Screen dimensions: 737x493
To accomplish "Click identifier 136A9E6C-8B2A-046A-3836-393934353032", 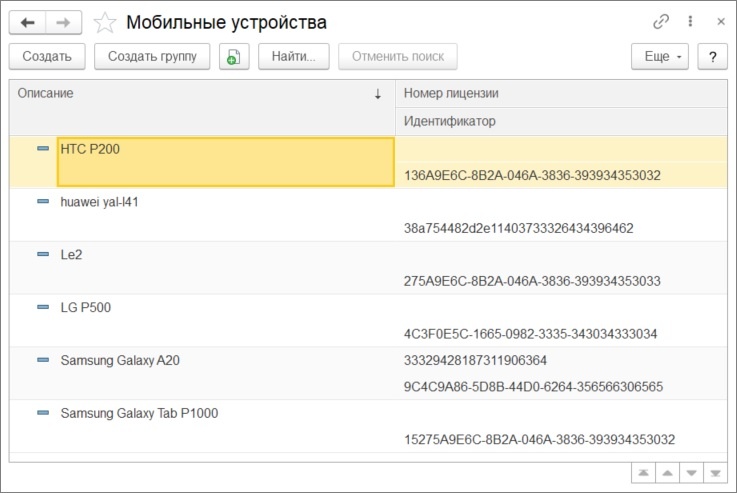I will click(532, 175).
